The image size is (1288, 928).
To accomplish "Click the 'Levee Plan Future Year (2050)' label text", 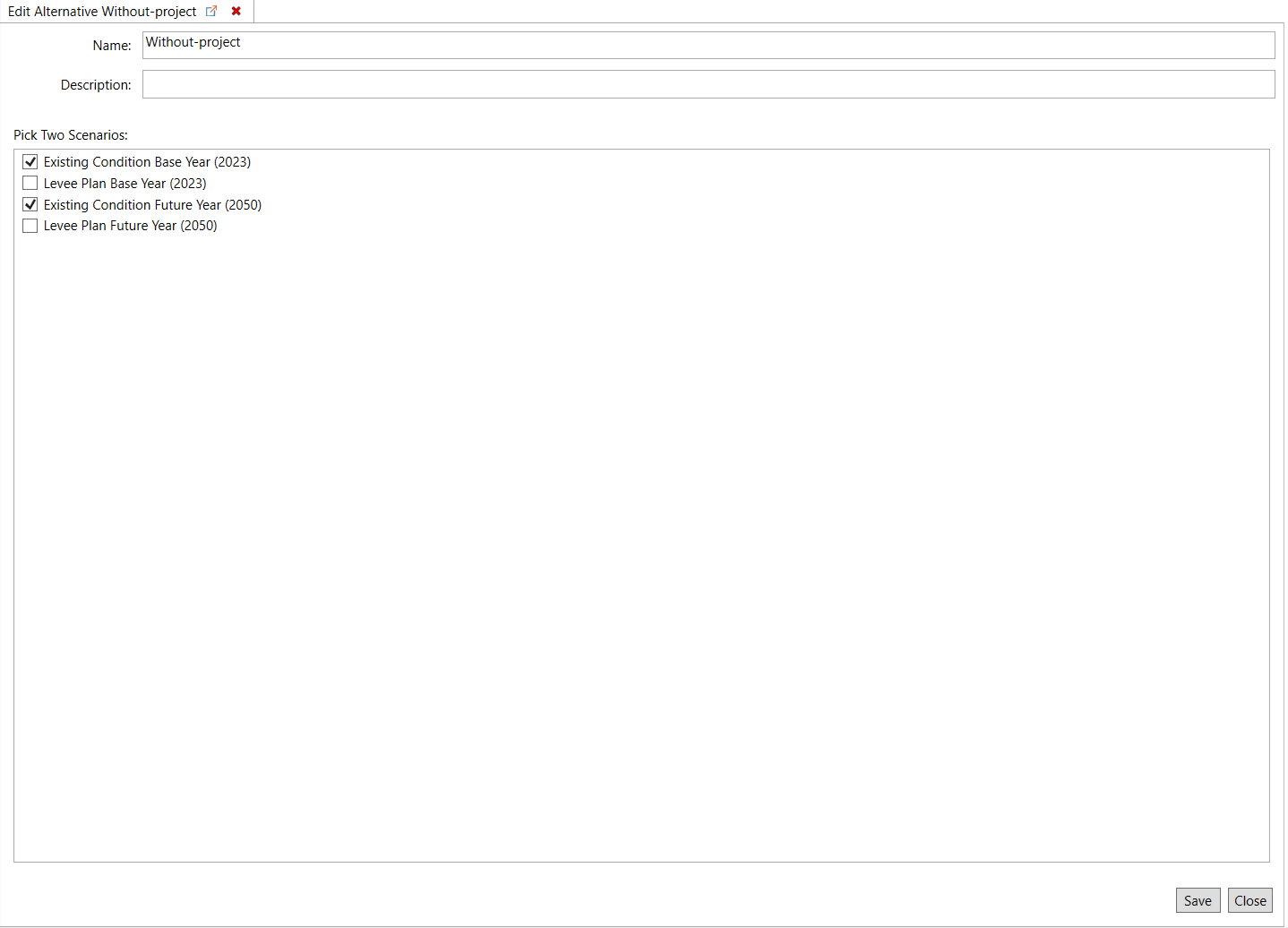I will click(x=130, y=226).
